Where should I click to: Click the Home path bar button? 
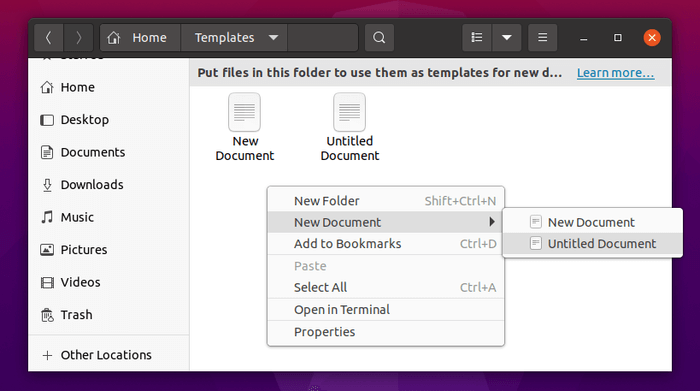click(140, 37)
